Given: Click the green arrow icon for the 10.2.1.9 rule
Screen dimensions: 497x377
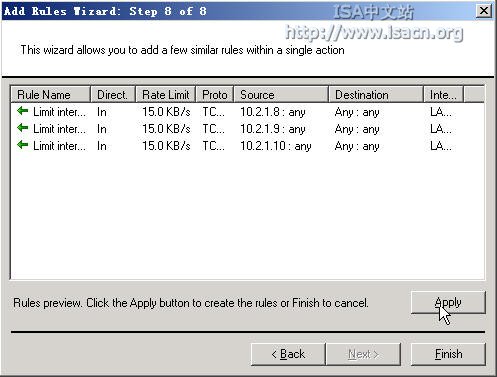Looking at the screenshot, I should tap(23, 128).
